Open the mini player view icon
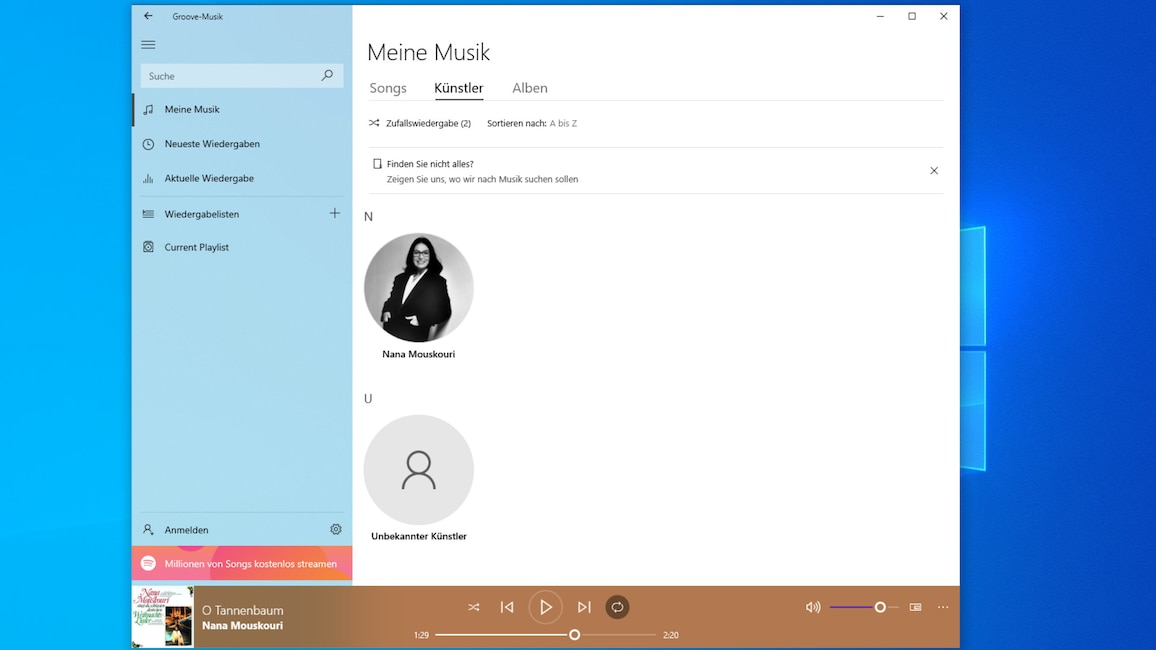 point(916,607)
